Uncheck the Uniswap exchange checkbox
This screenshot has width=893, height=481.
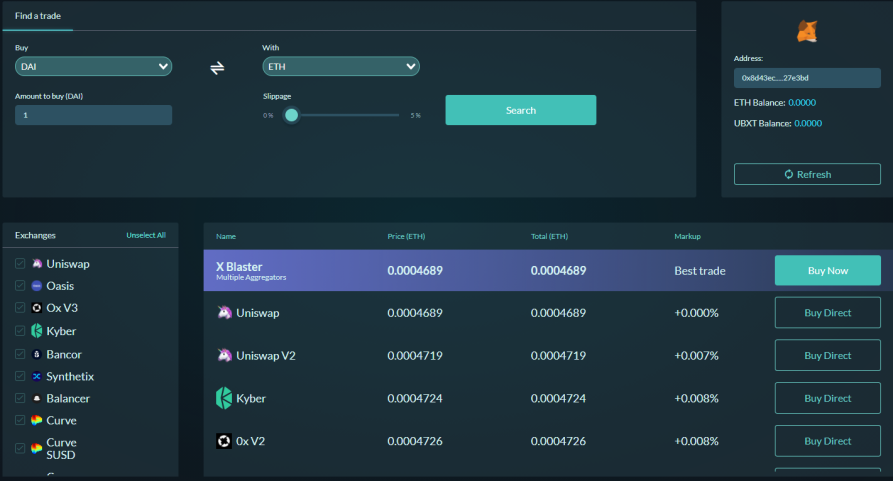[20, 264]
